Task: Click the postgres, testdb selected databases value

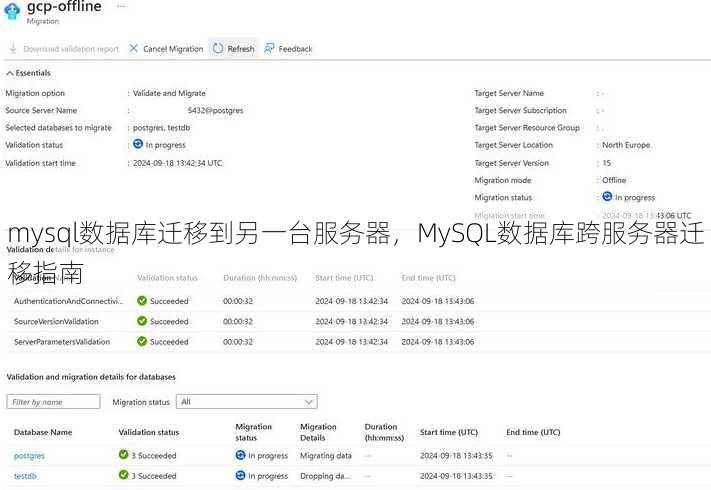Action: click(x=161, y=128)
